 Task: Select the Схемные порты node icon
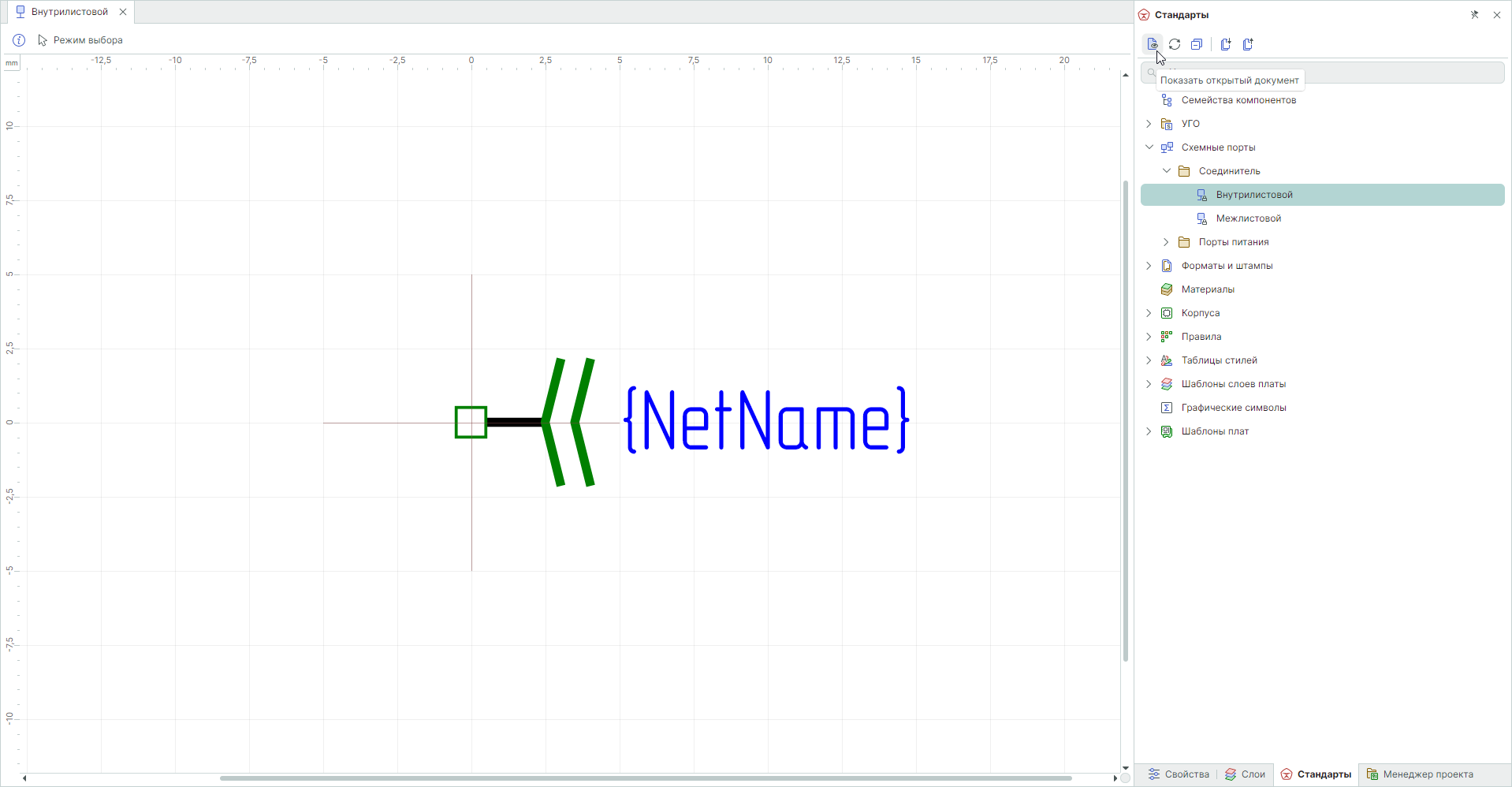click(1167, 147)
